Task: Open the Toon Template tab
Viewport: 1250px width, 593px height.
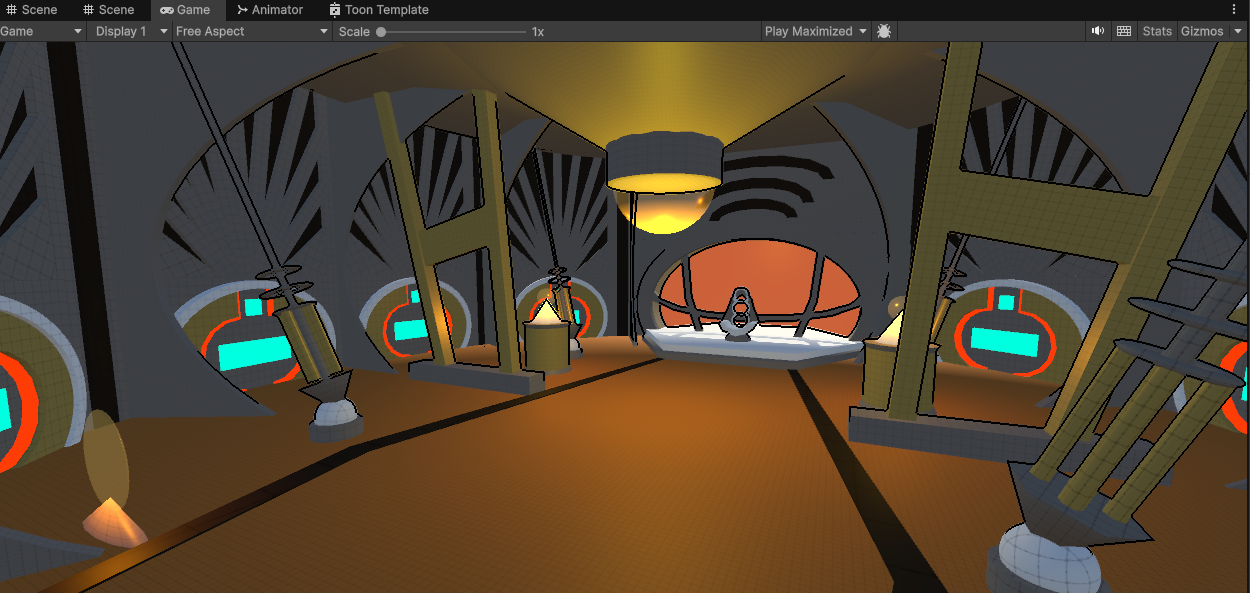Action: 378,10
